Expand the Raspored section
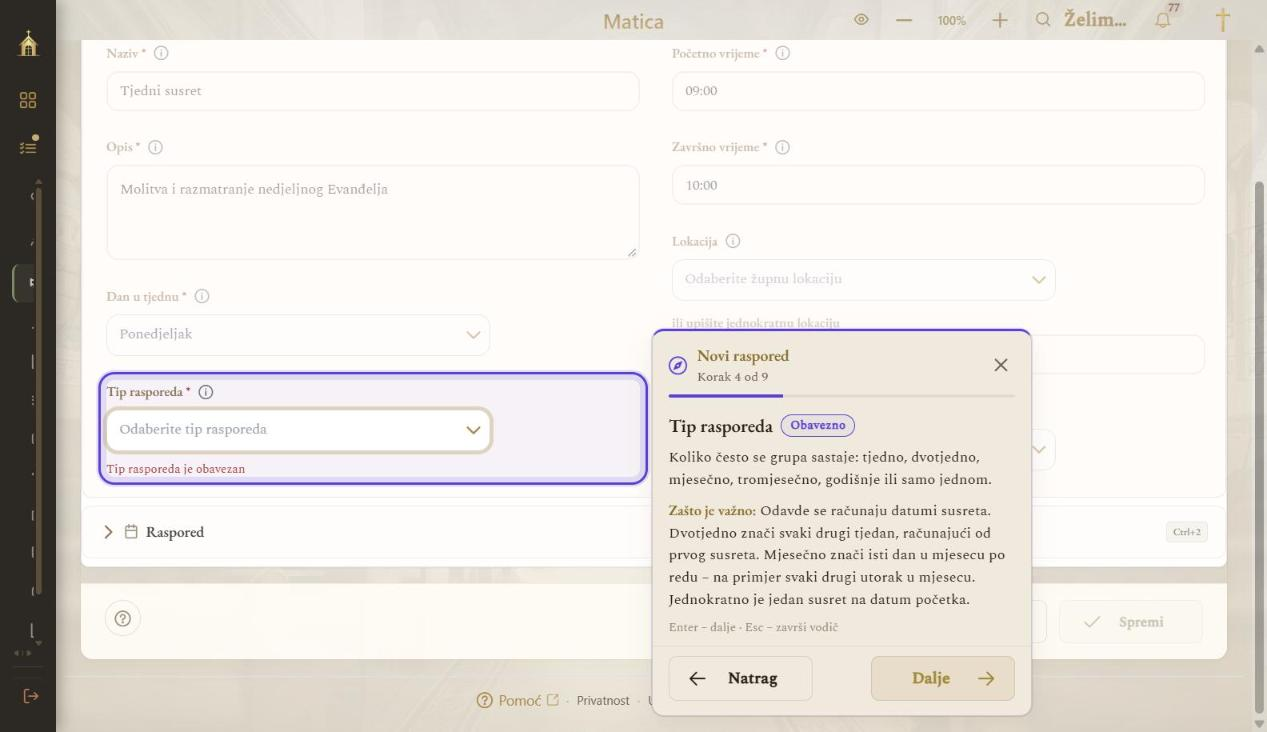Screen dimensions: 1267x732 [x=155, y=532]
